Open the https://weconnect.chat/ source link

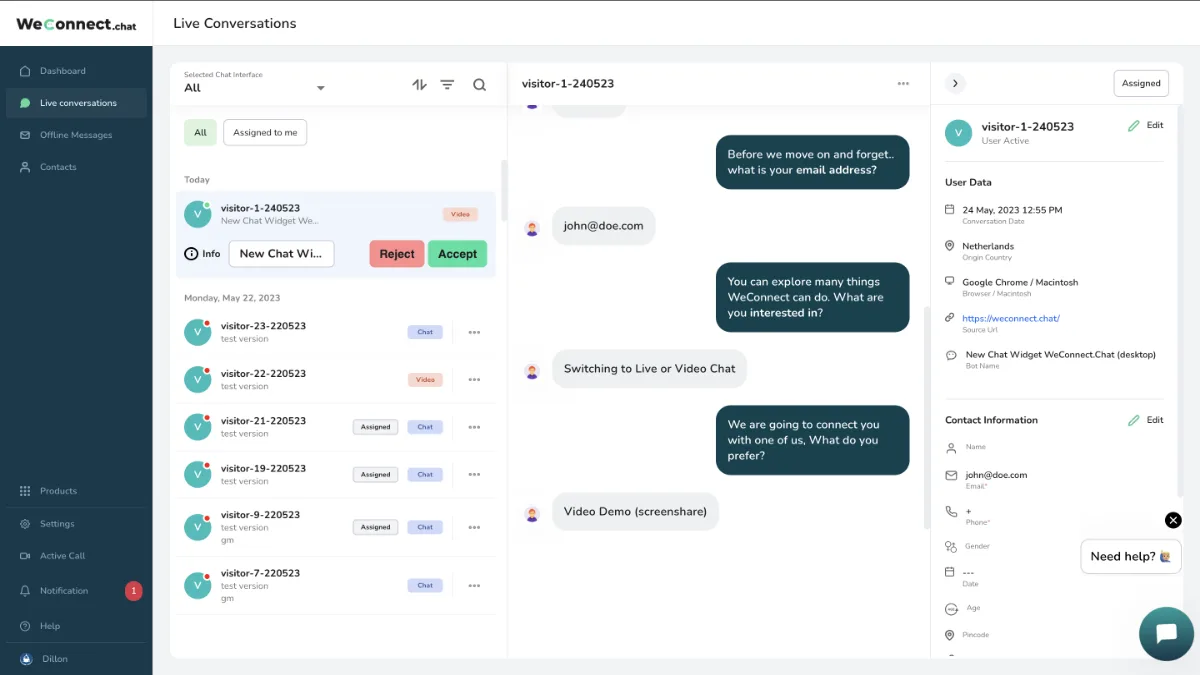point(1011,319)
